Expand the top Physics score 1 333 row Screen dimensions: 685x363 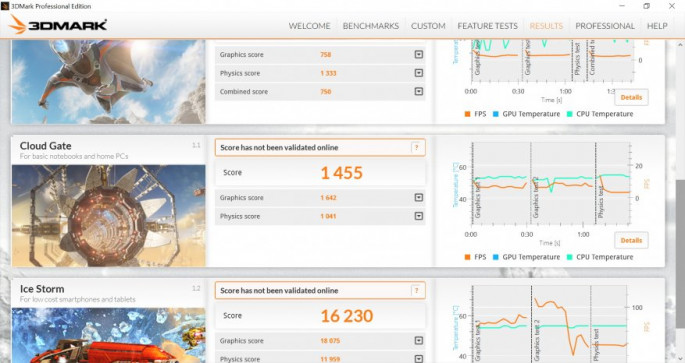click(x=419, y=73)
